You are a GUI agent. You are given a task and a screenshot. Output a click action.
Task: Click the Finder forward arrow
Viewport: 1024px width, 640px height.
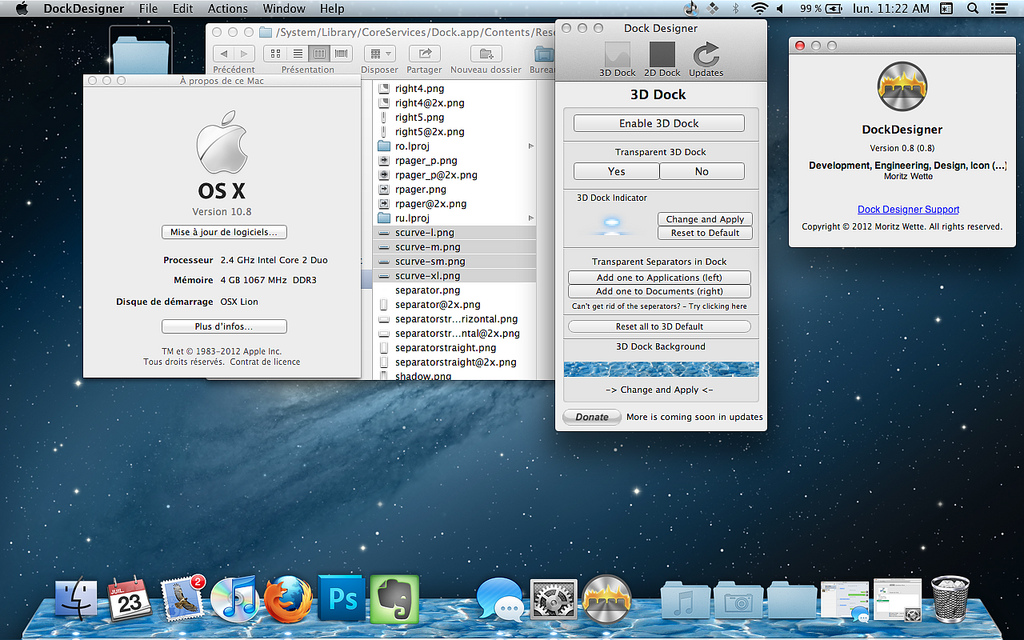tap(244, 54)
